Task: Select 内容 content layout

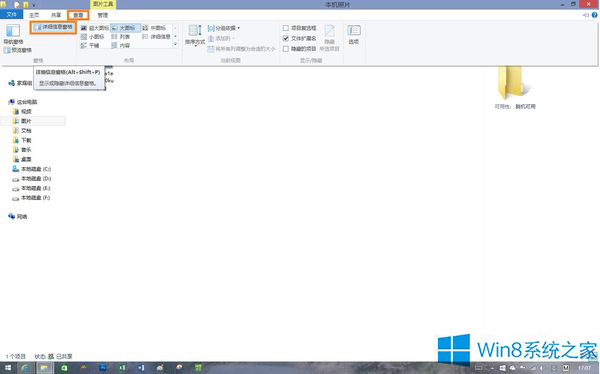Action: pos(121,46)
